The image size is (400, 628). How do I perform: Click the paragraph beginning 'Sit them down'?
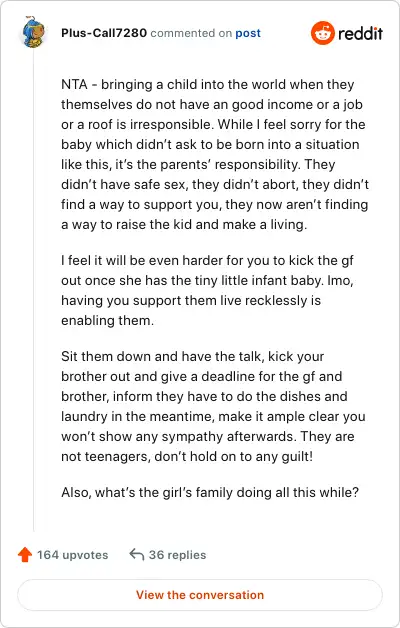click(213, 406)
